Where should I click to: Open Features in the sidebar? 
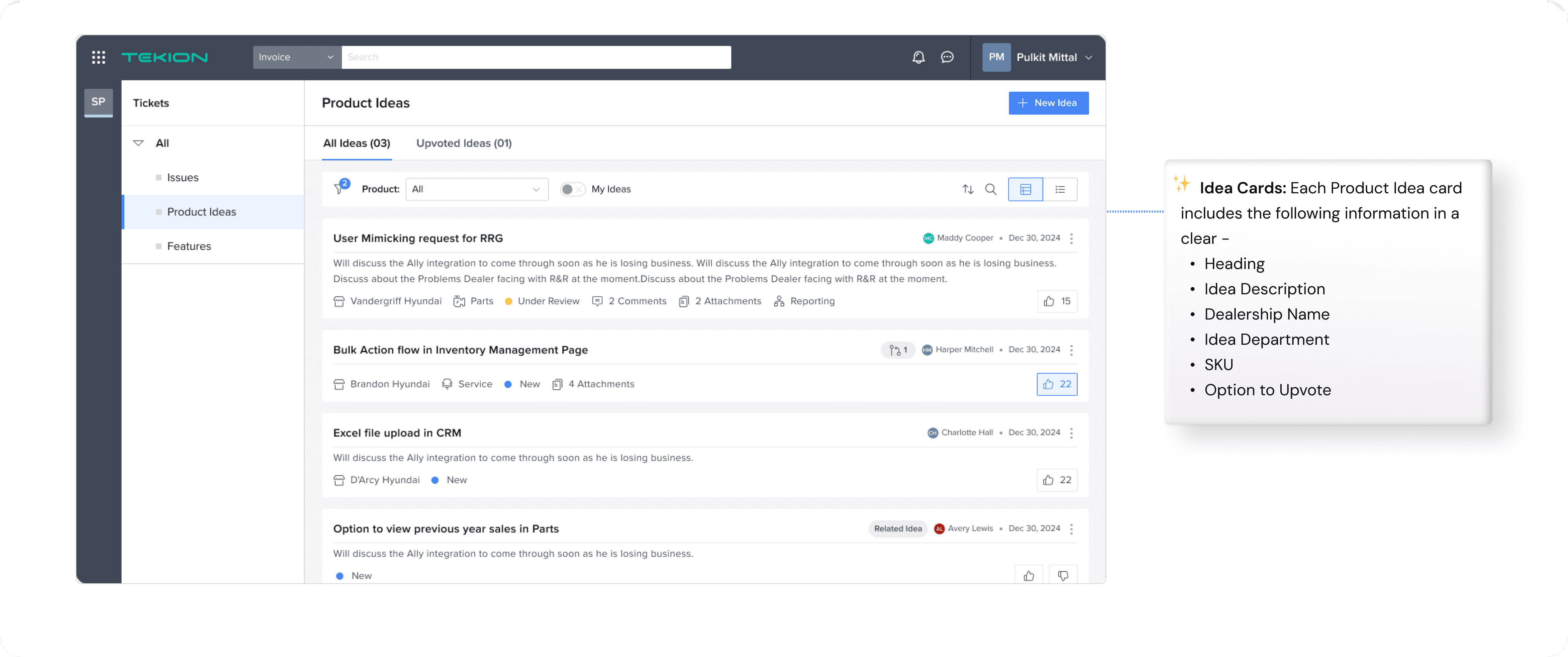point(189,246)
